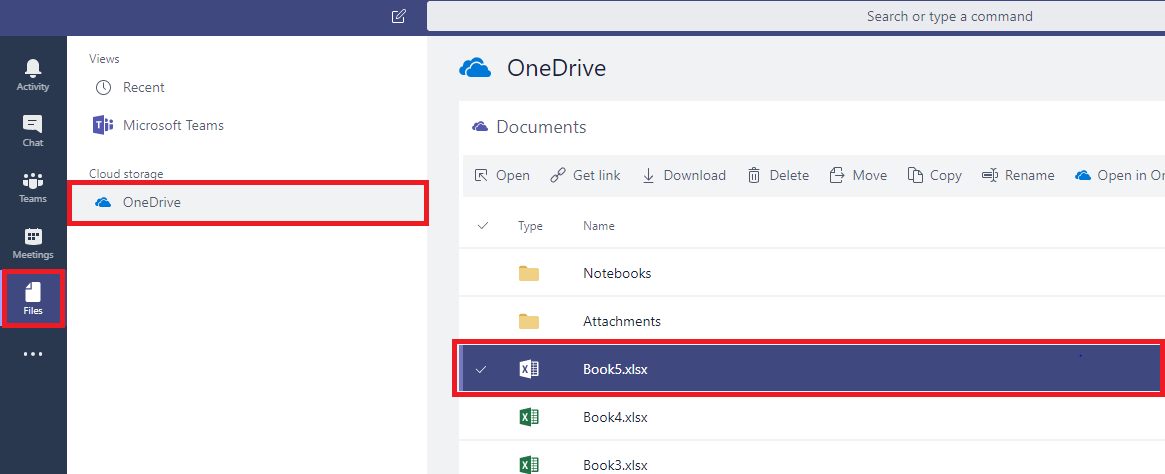Open the Attachments folder

(622, 322)
